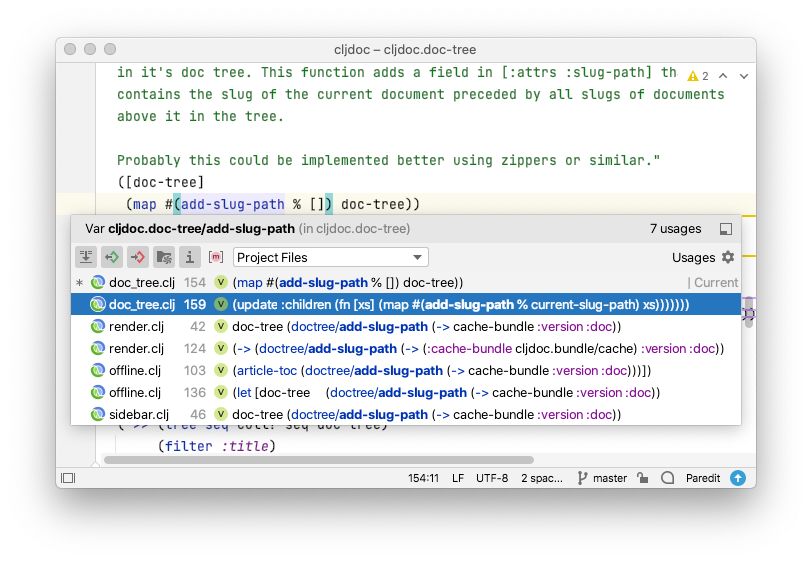The width and height of the screenshot is (812, 562).
Task: Click the folder grouping toolbar icon
Action: tap(164, 257)
